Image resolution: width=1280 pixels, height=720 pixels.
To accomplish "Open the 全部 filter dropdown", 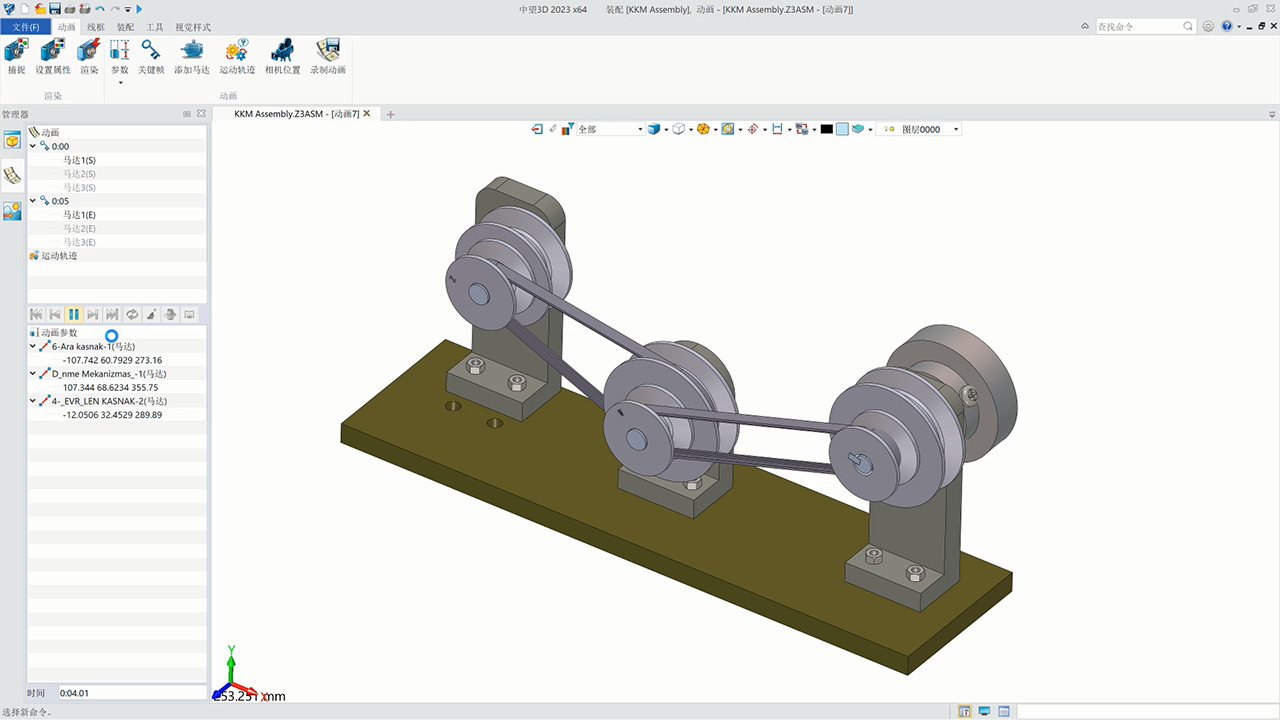I will click(610, 129).
